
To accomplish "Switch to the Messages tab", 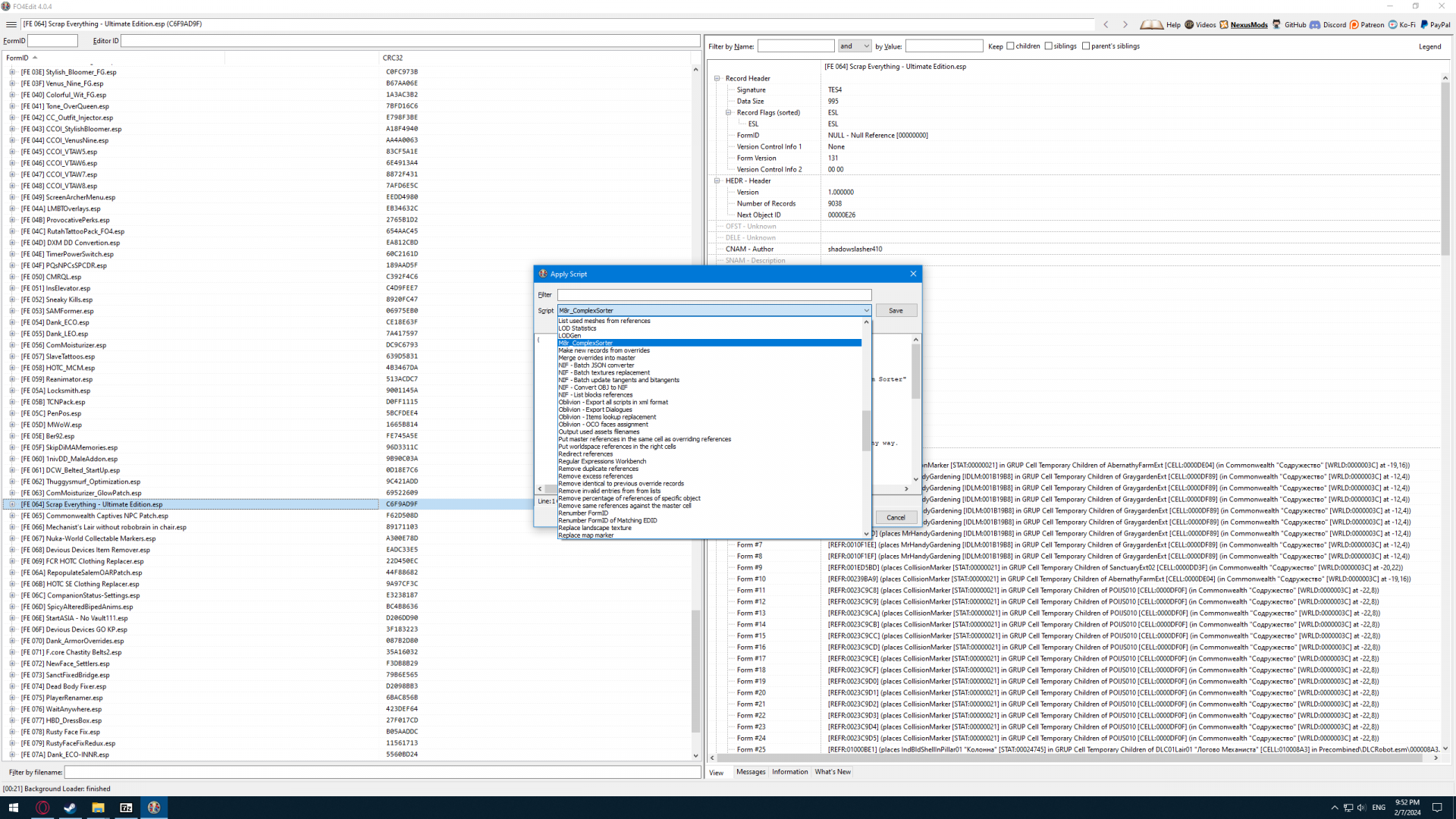I will tap(751, 772).
